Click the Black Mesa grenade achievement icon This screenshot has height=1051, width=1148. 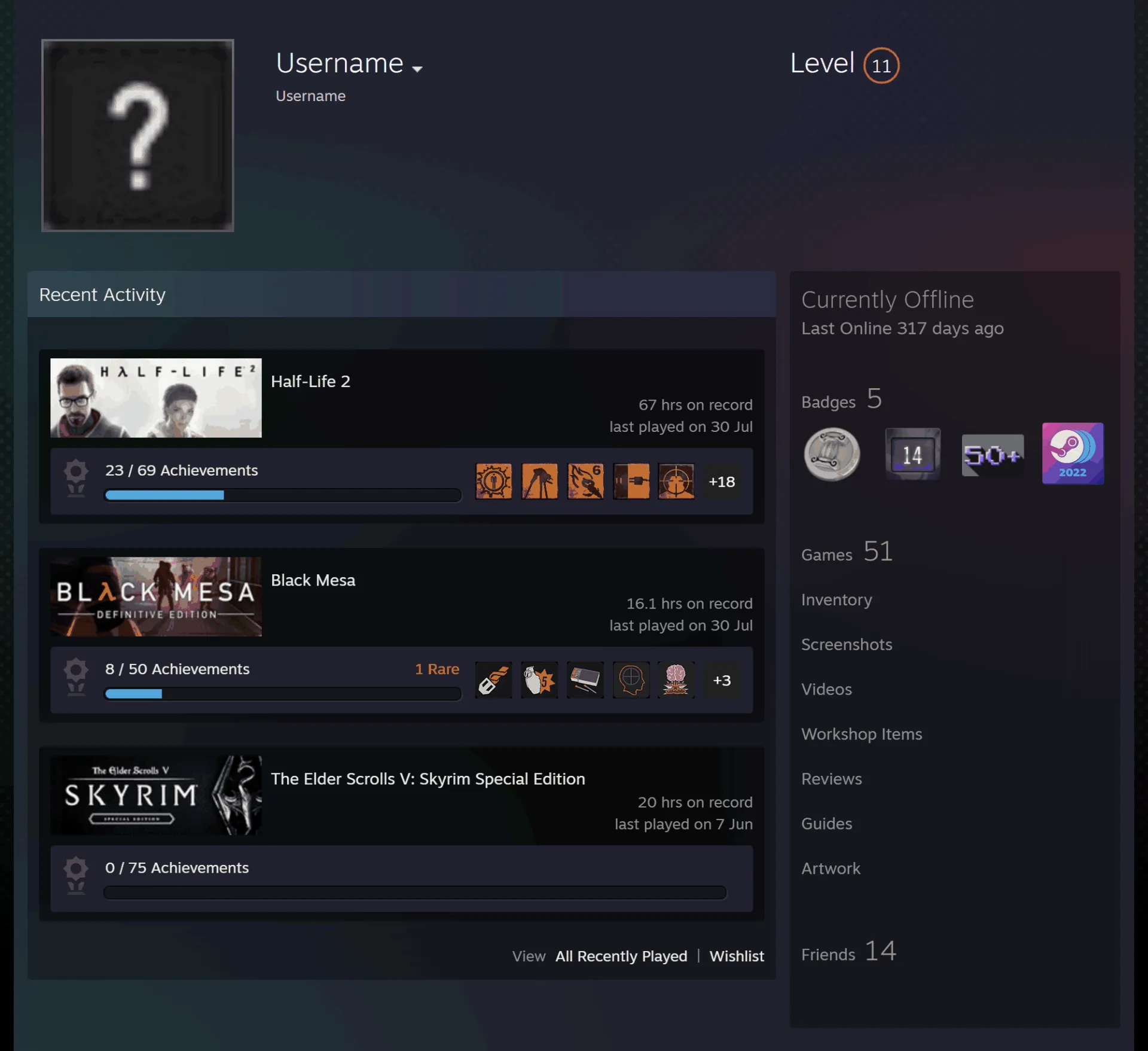(539, 680)
